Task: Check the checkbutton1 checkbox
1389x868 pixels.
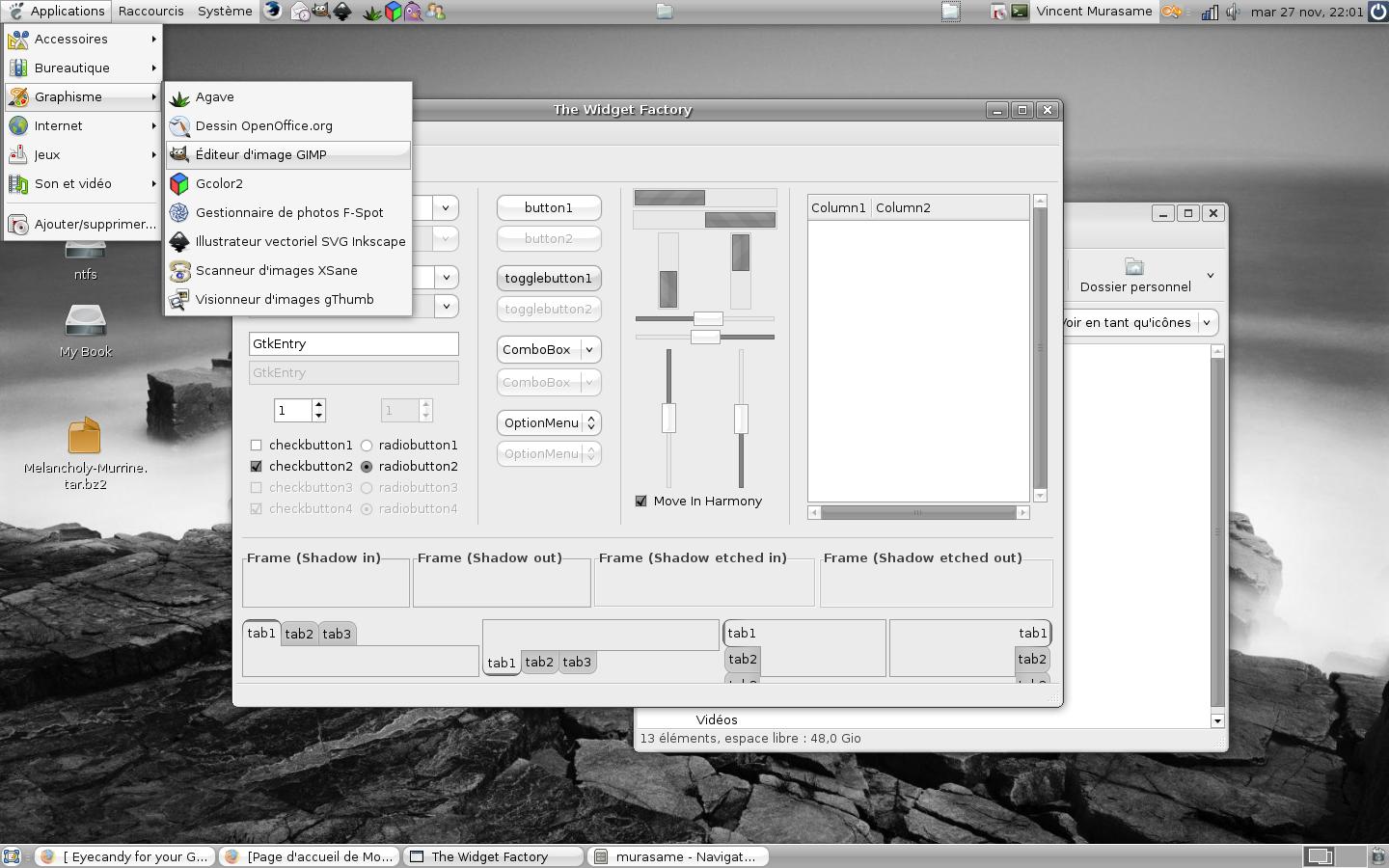Action: pyautogui.click(x=256, y=446)
